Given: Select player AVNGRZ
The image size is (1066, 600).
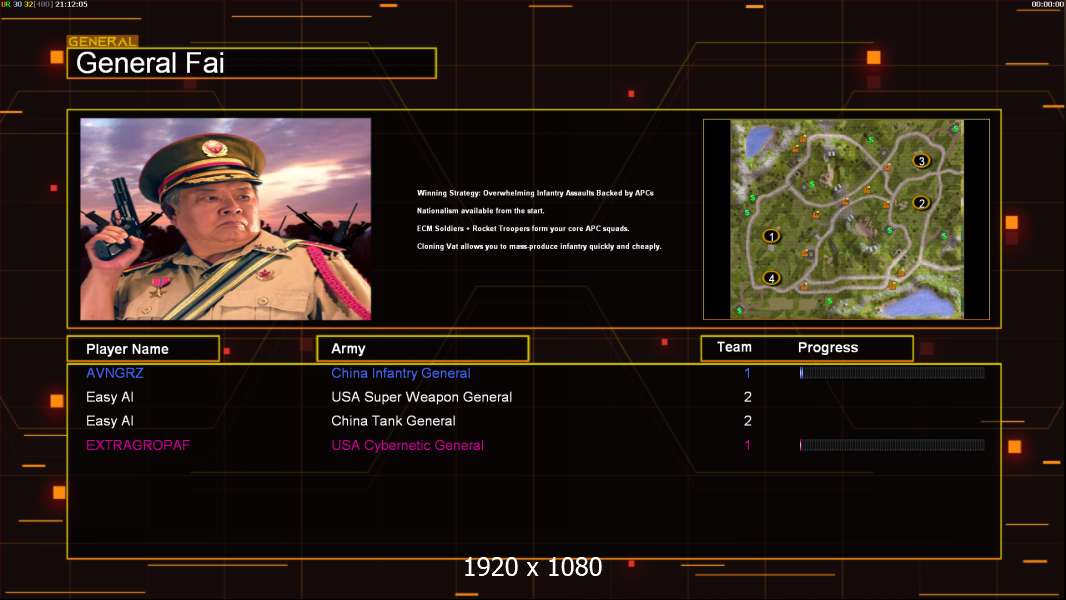Looking at the screenshot, I should pos(115,373).
